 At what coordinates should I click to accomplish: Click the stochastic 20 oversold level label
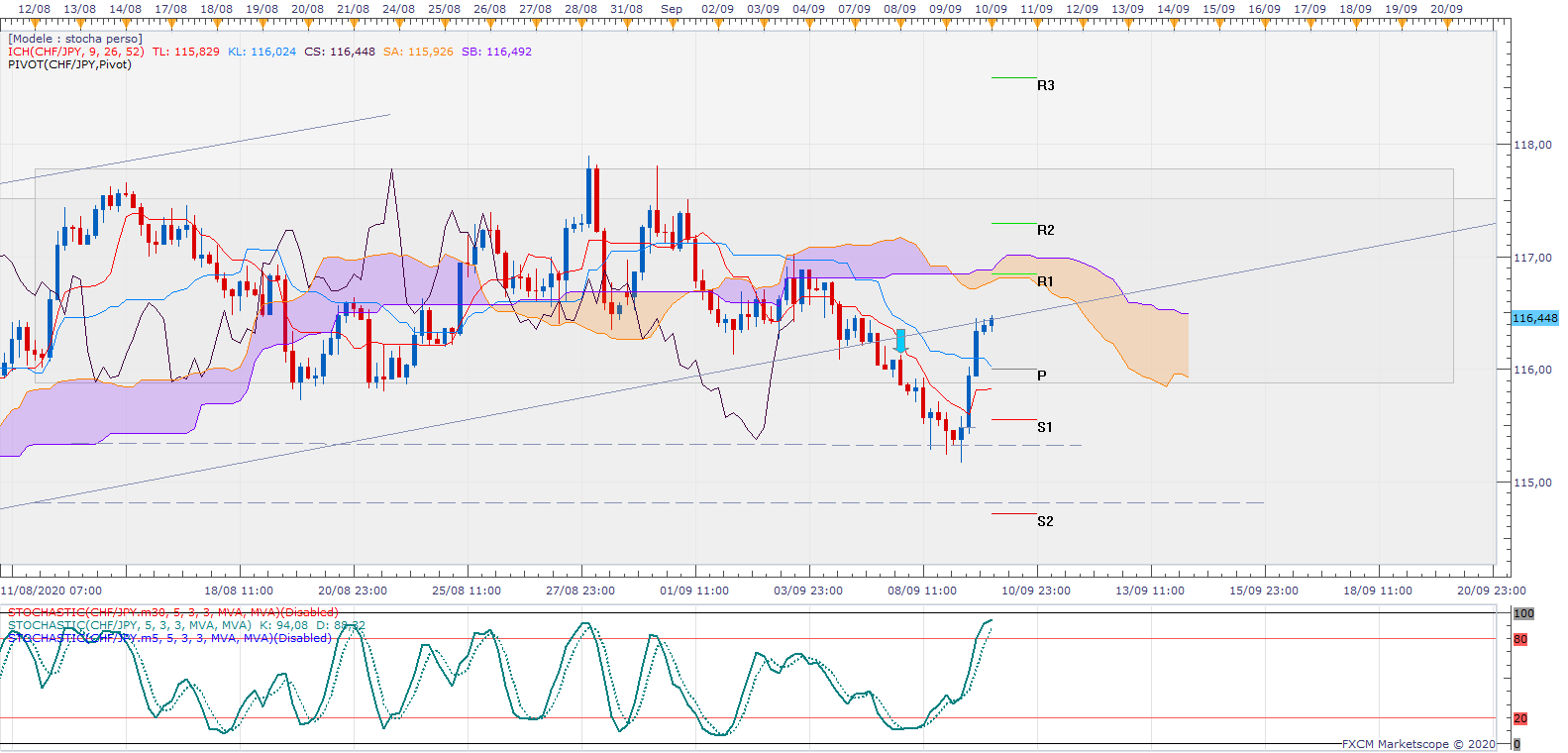tap(1520, 718)
